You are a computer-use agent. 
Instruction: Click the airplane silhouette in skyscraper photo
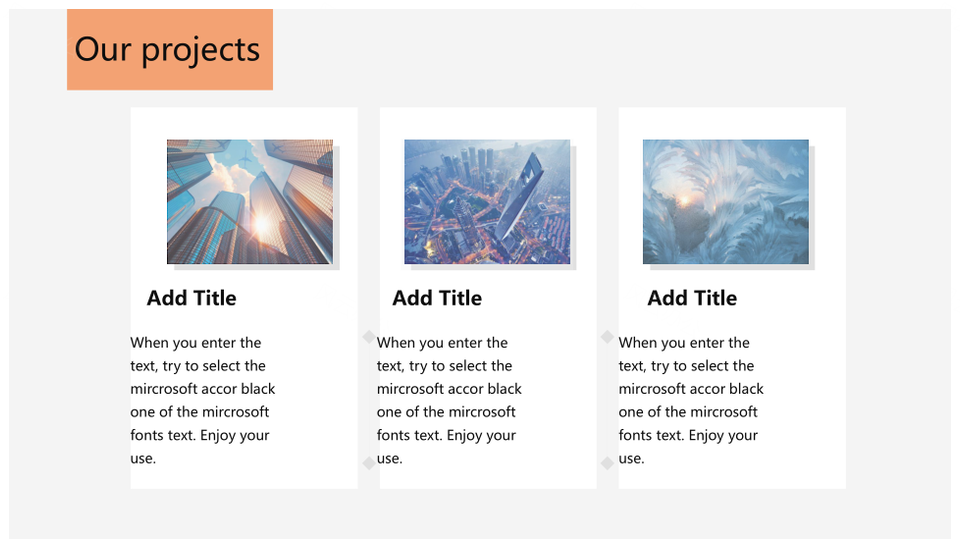point(246,160)
